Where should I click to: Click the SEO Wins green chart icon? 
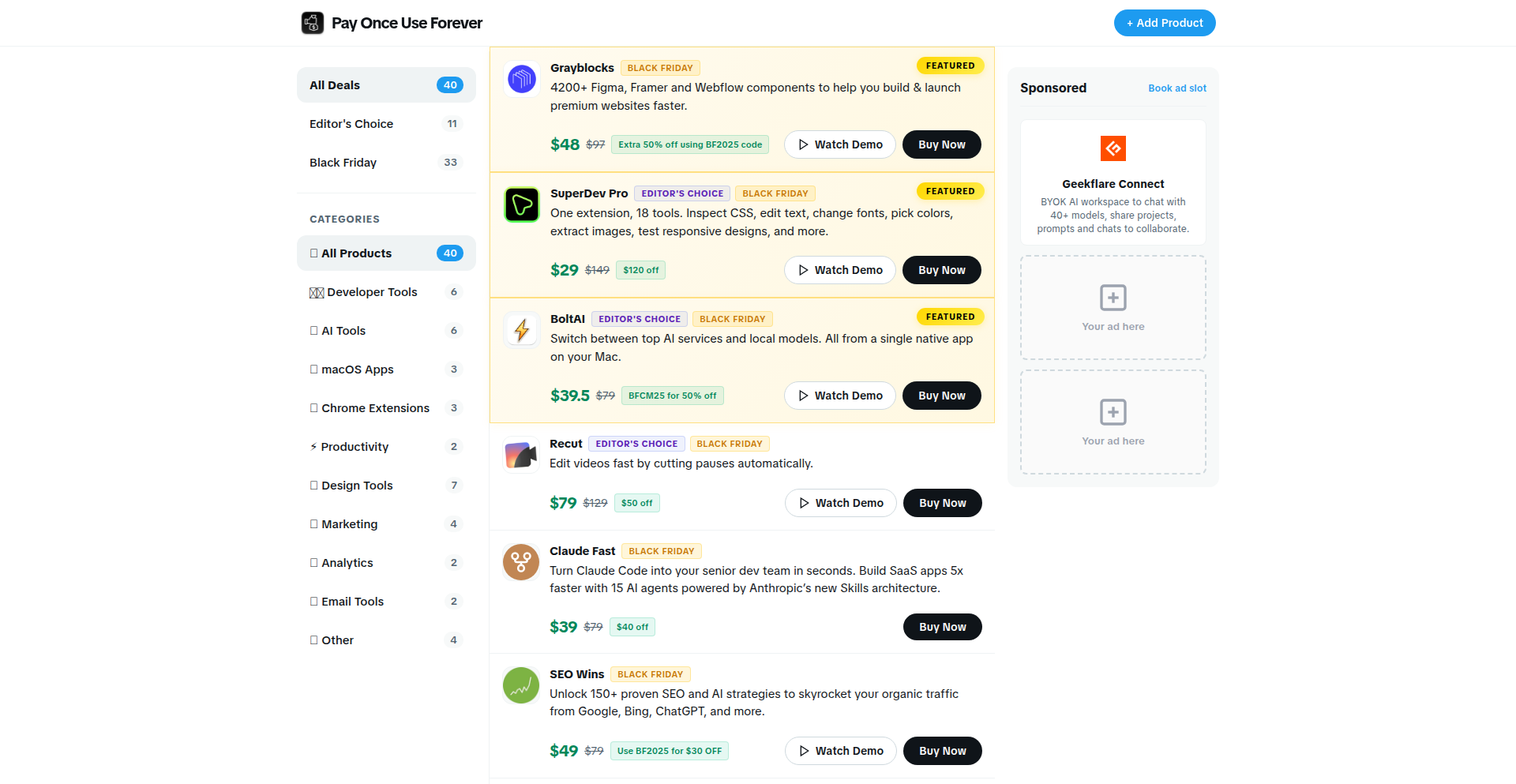[x=521, y=685]
